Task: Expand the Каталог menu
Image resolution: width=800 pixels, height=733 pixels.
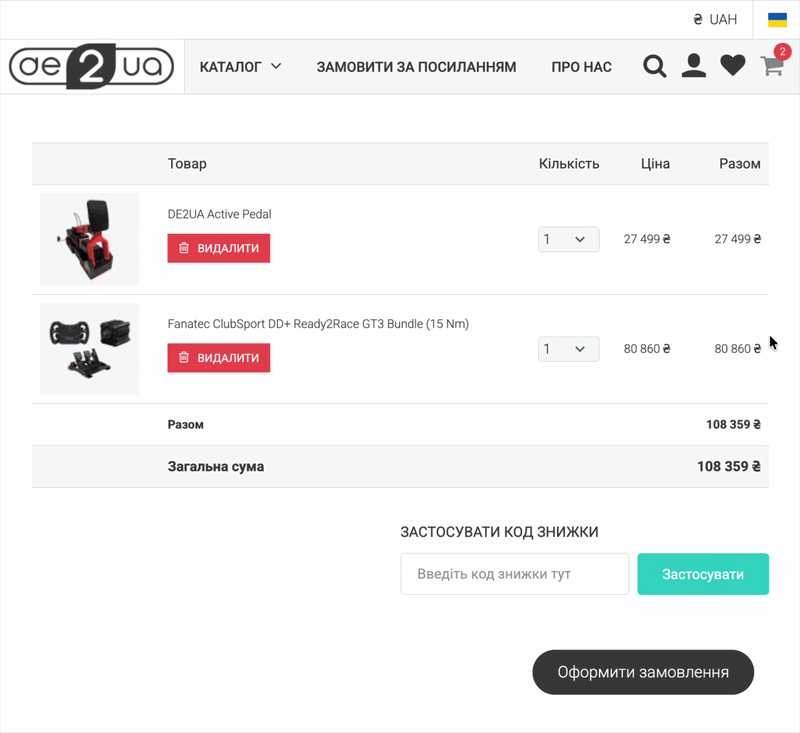Action: (240, 67)
